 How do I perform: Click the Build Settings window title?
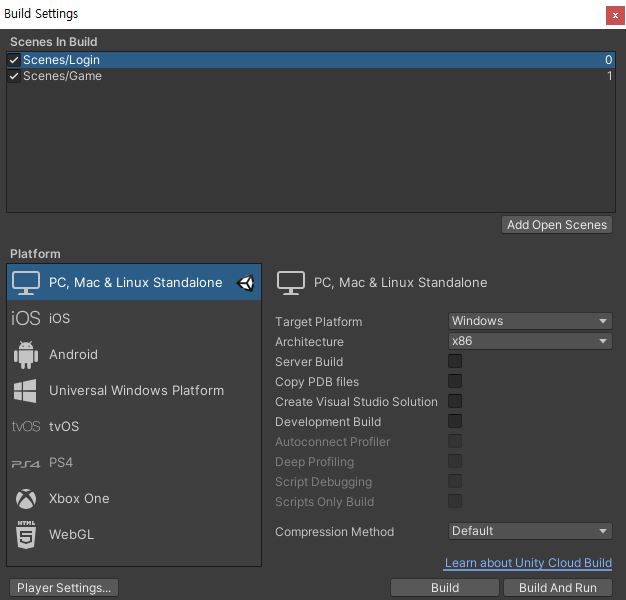[x=41, y=14]
